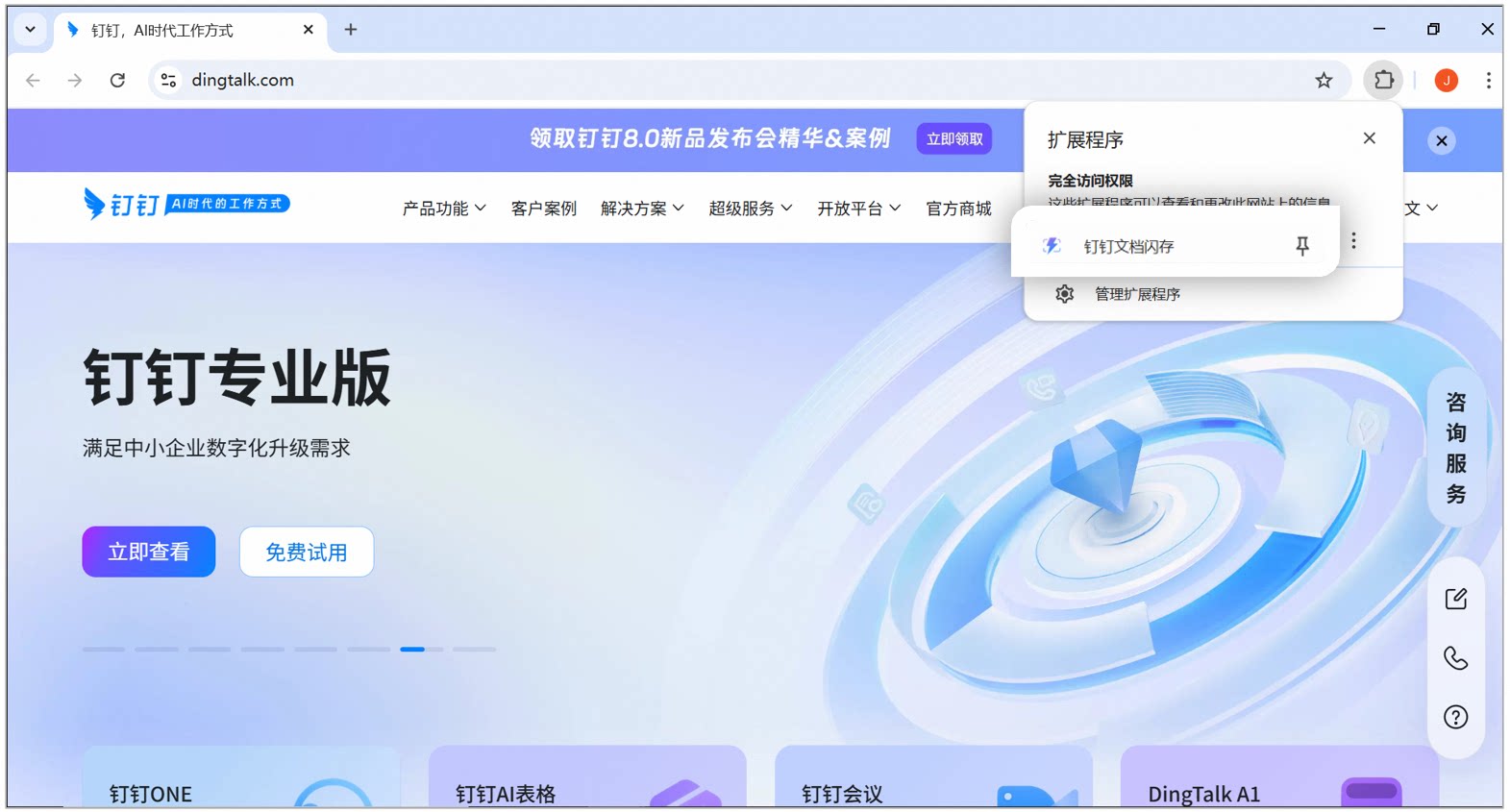1510x812 pixels.
Task: Click the phone contact icon in sidebar
Action: pyautogui.click(x=1455, y=658)
